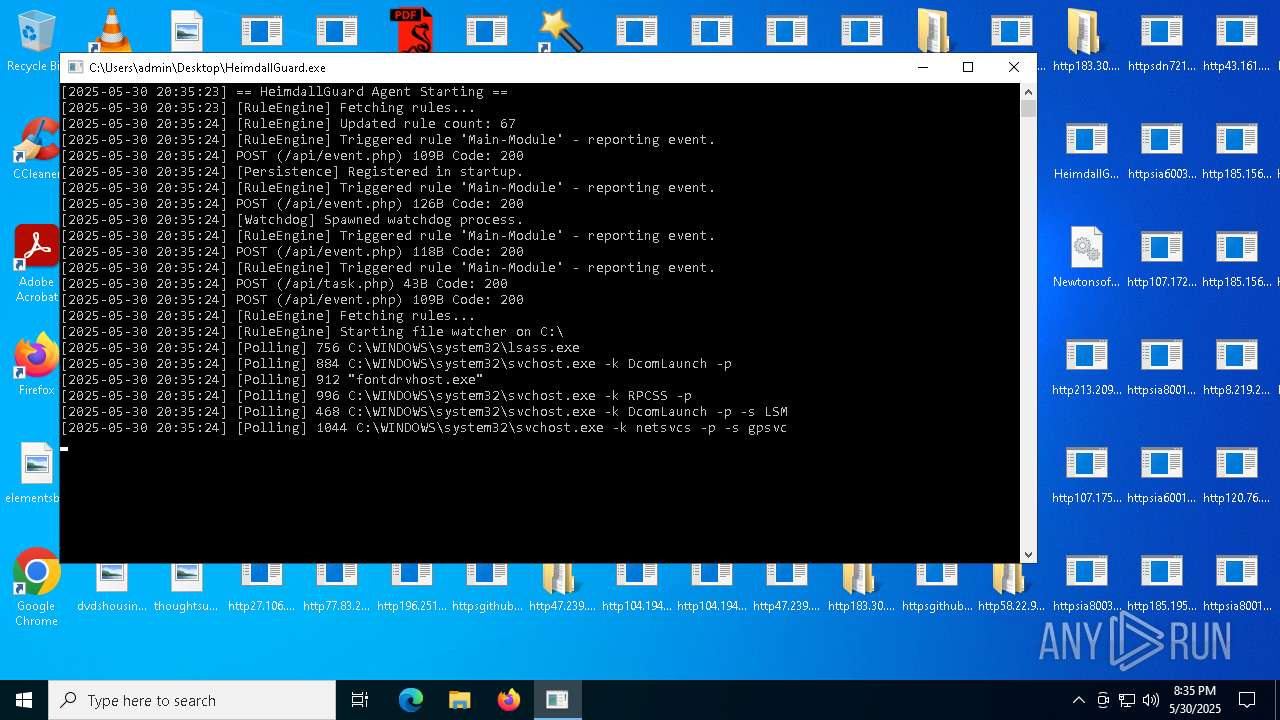Click the 'Starting file watcher on C:\' line

[x=313, y=332]
